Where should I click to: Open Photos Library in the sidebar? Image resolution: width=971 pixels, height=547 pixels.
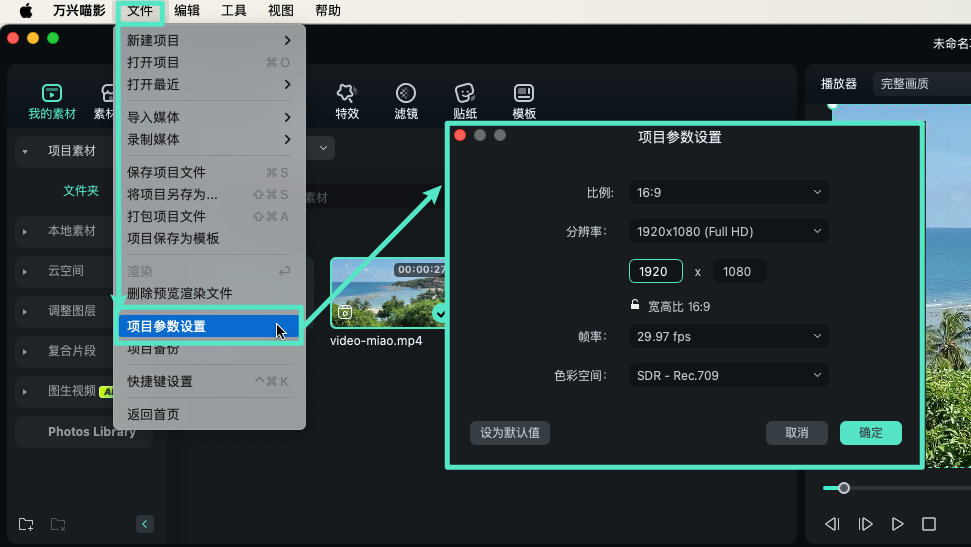pos(84,432)
